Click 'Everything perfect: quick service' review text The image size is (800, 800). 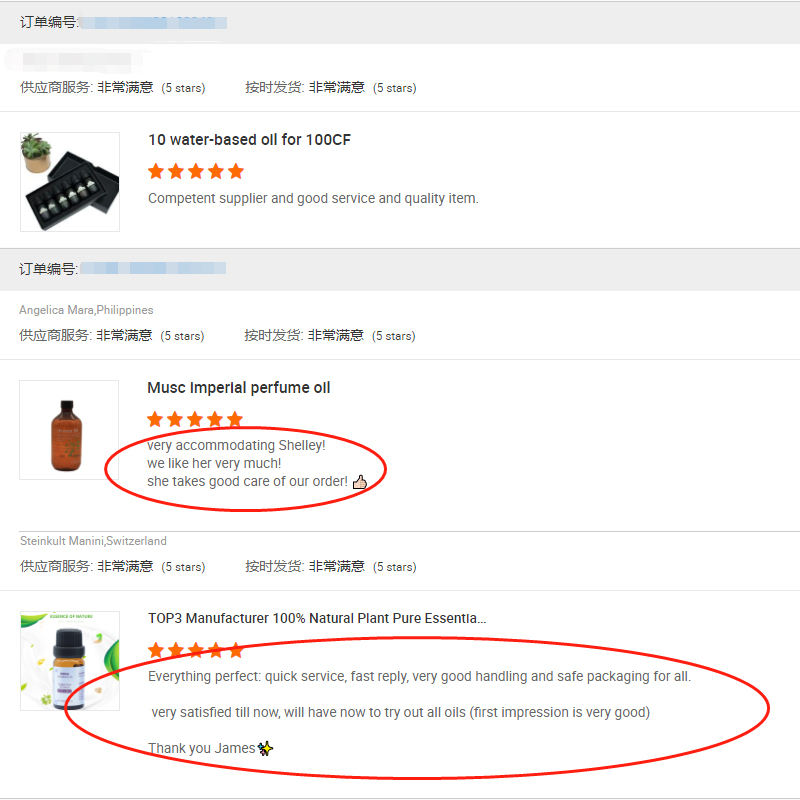[419, 676]
